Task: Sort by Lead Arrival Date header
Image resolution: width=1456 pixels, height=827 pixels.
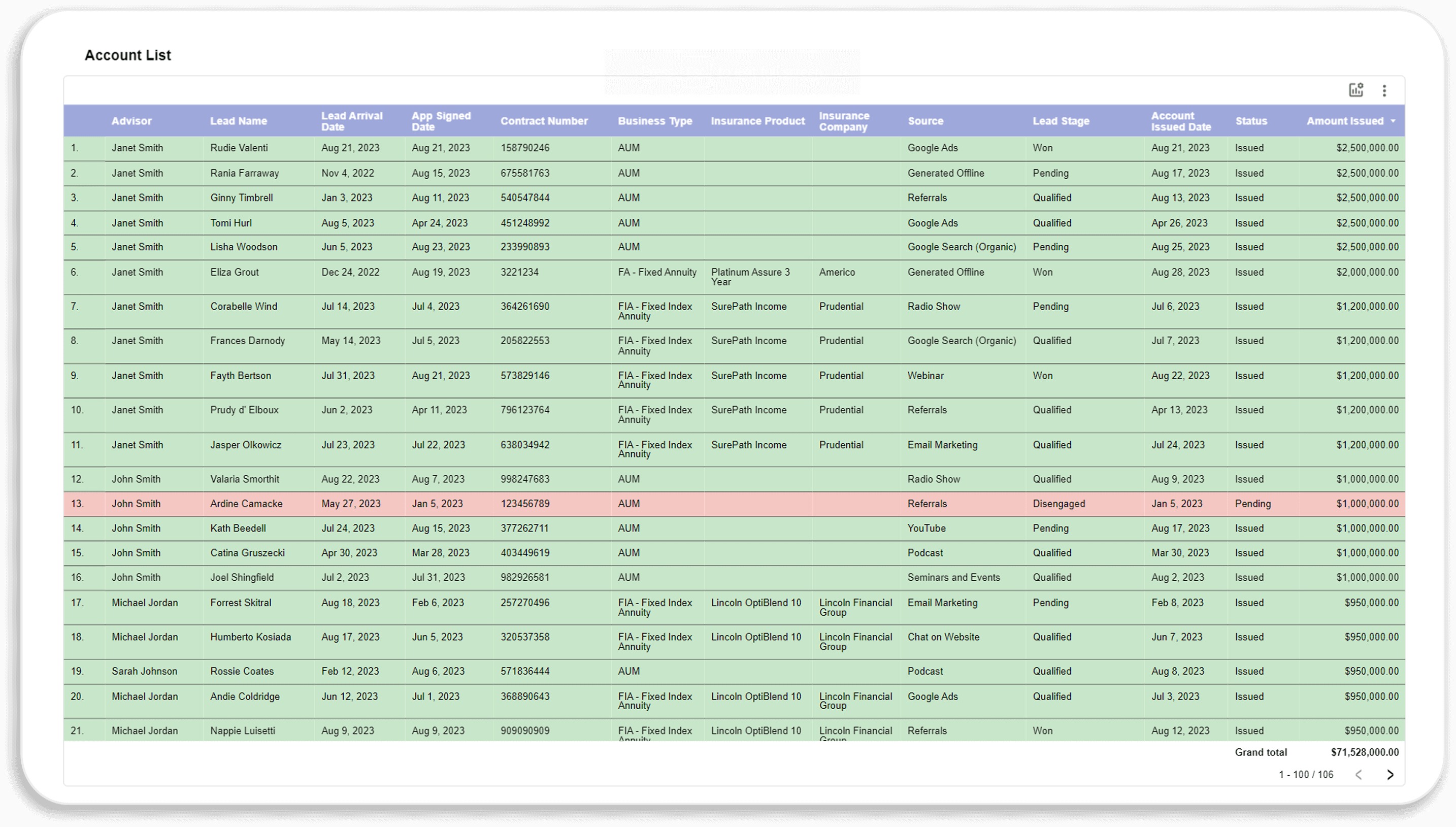Action: (x=352, y=121)
